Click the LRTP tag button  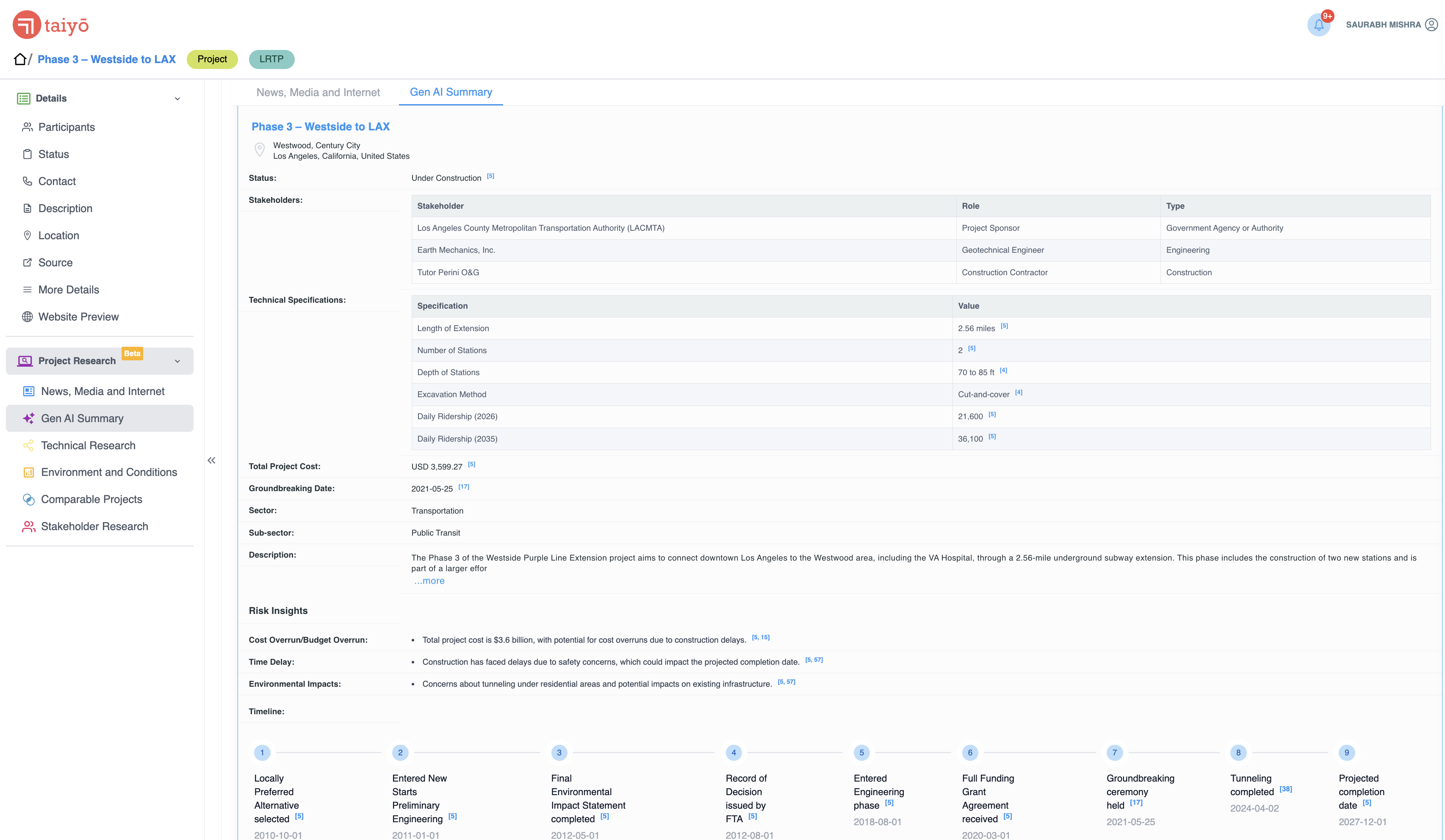(x=271, y=59)
